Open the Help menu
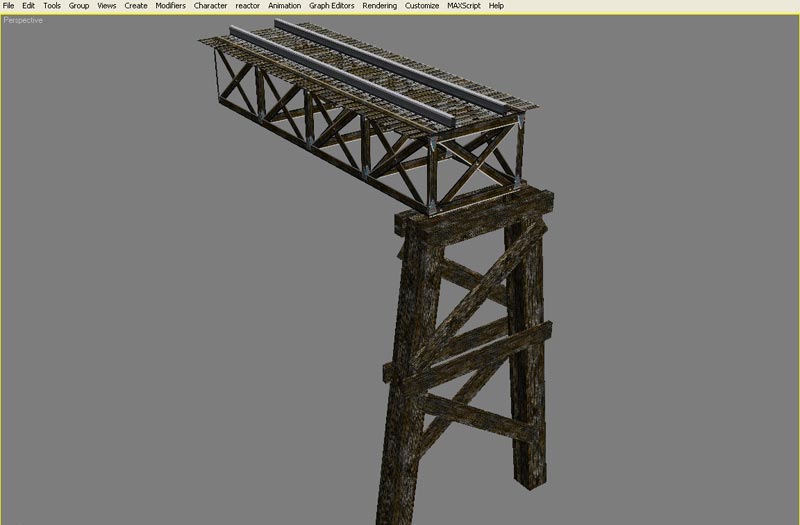 pos(496,6)
